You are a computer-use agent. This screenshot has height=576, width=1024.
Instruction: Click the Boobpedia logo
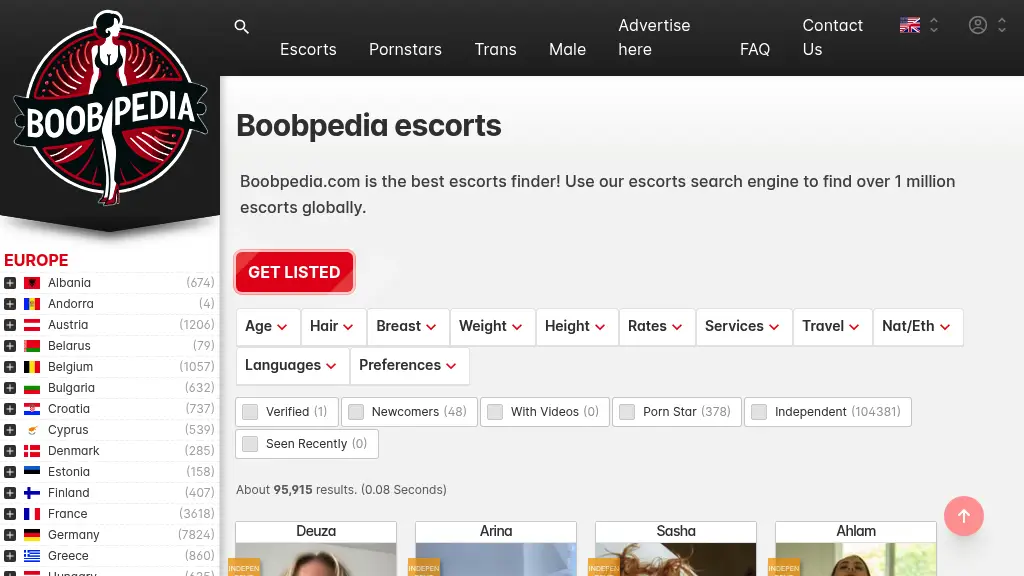[x=109, y=108]
